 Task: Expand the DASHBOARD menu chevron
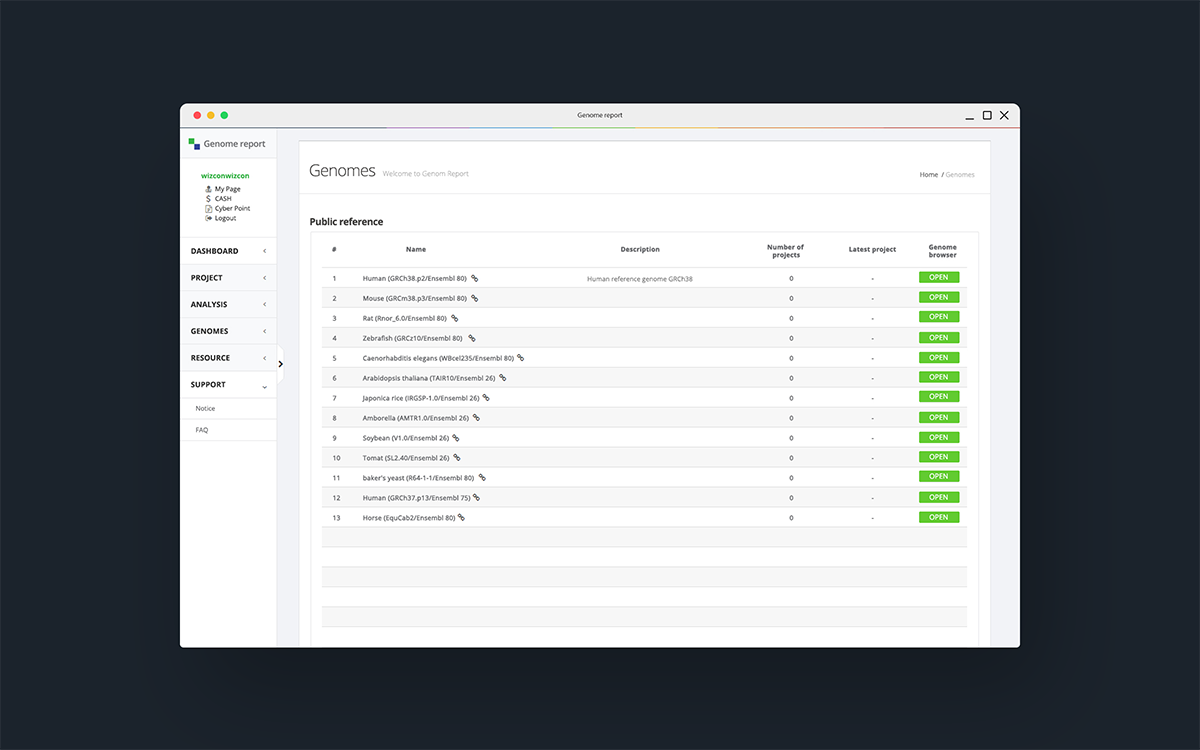(265, 251)
